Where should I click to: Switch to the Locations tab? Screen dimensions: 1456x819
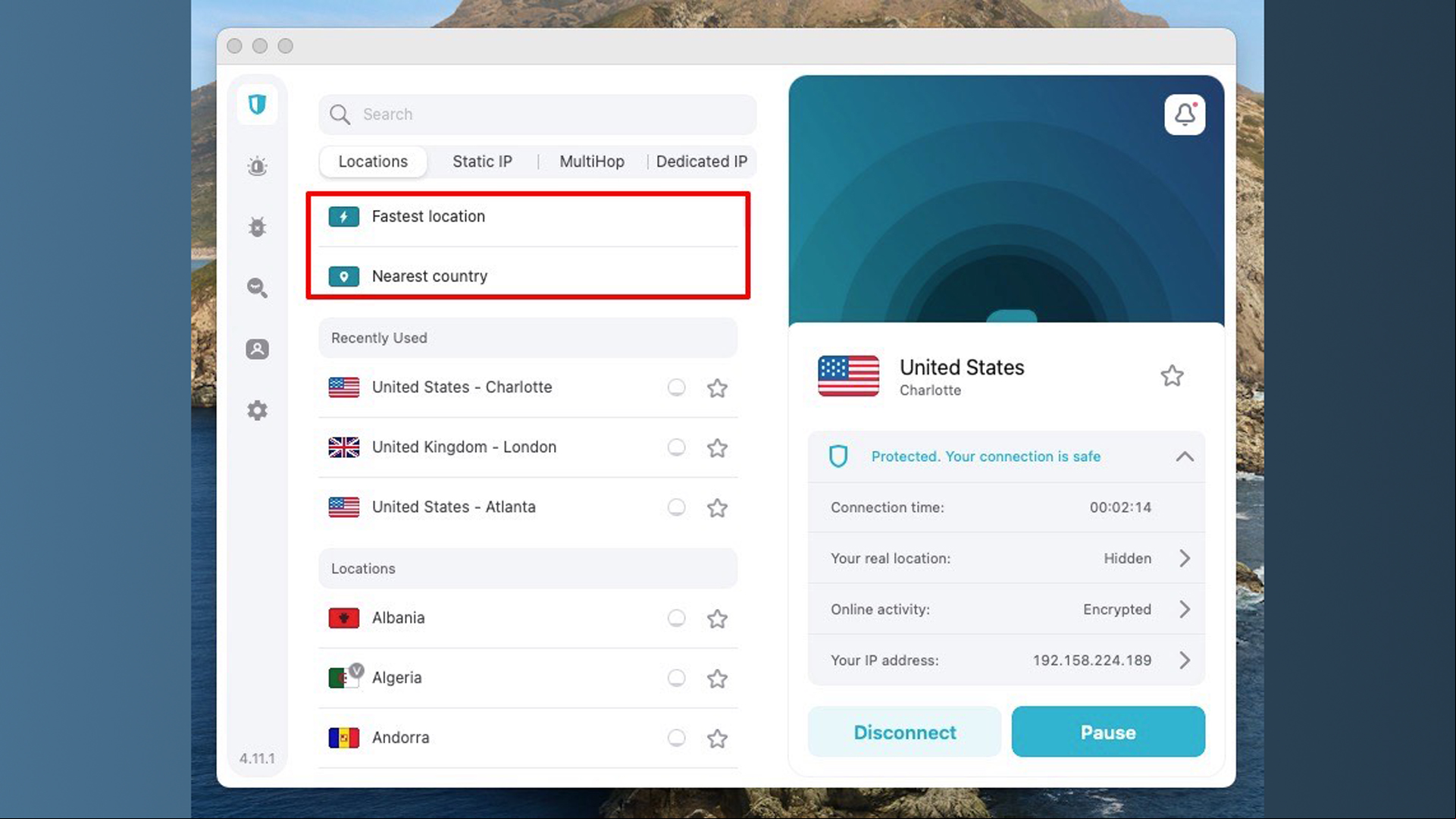(373, 162)
